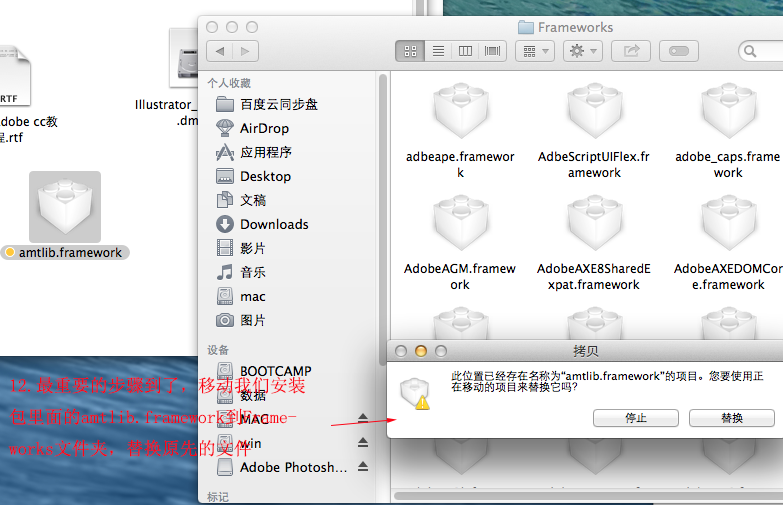Click the Finder sidebar vertical scrollbar
The width and height of the screenshot is (783, 505).
[383, 220]
